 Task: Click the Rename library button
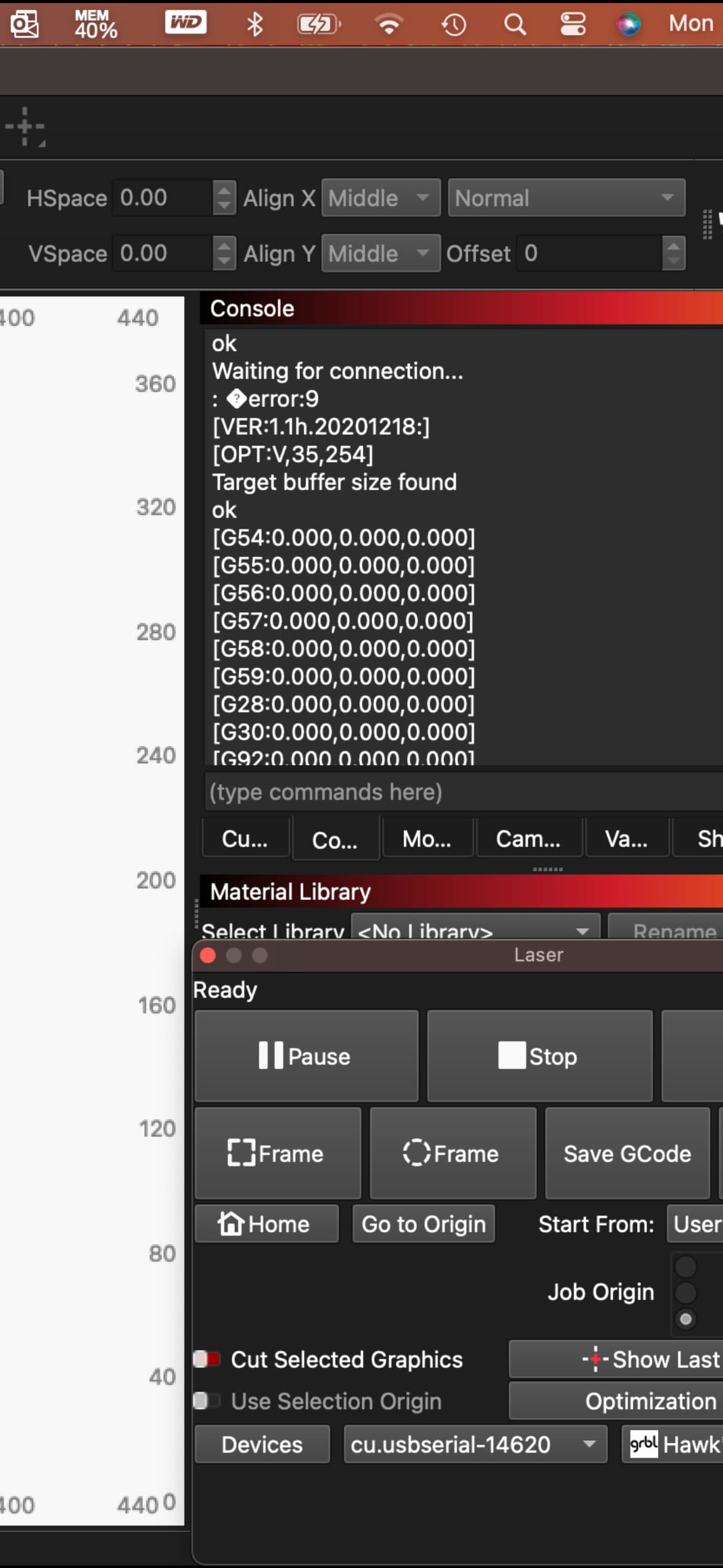pyautogui.click(x=666, y=928)
